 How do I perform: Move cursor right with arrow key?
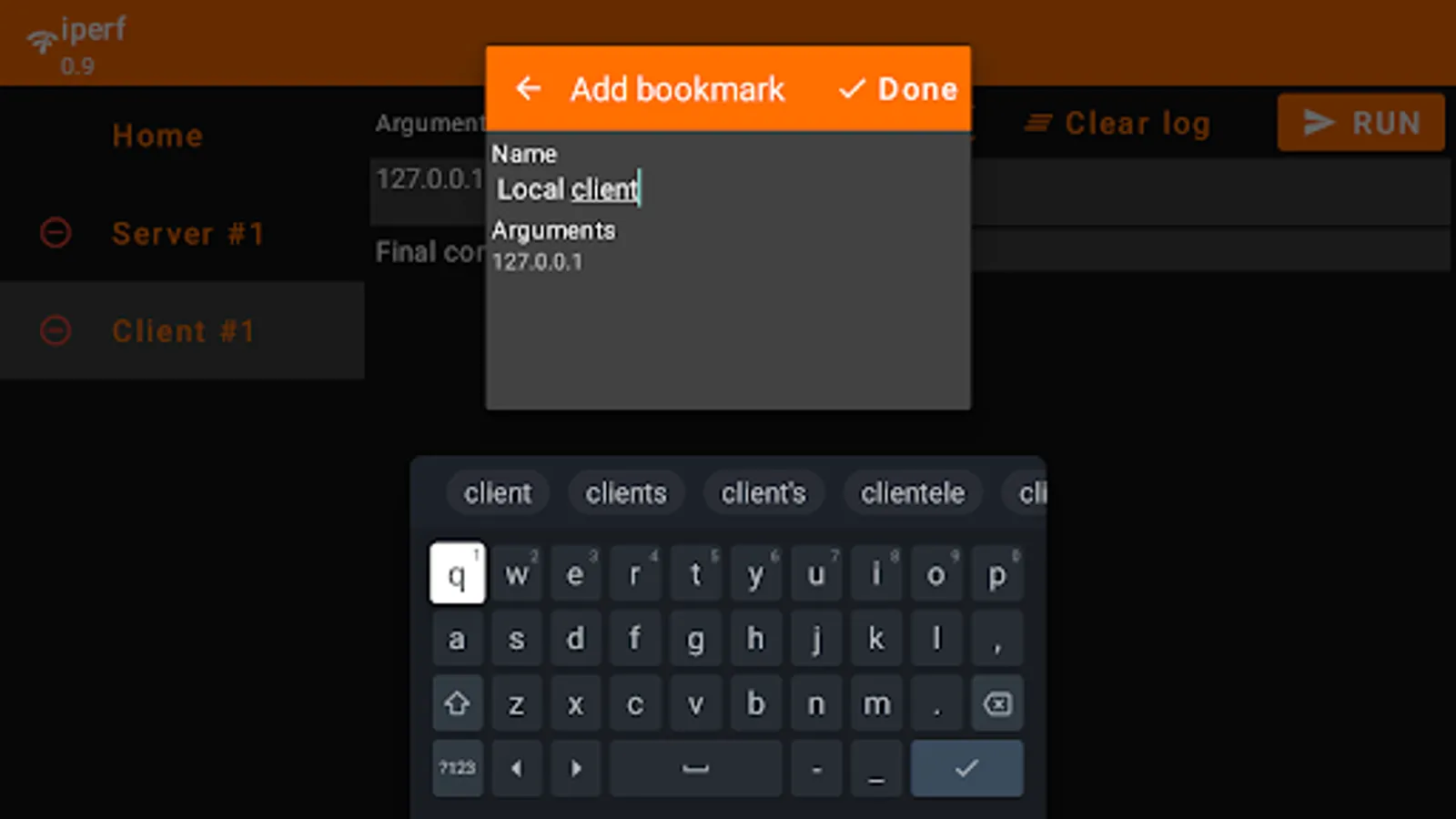576,768
